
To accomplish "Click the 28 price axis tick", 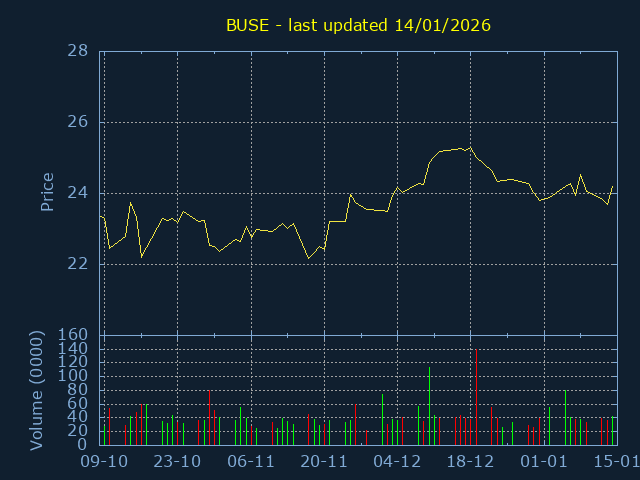I will pos(79,51).
